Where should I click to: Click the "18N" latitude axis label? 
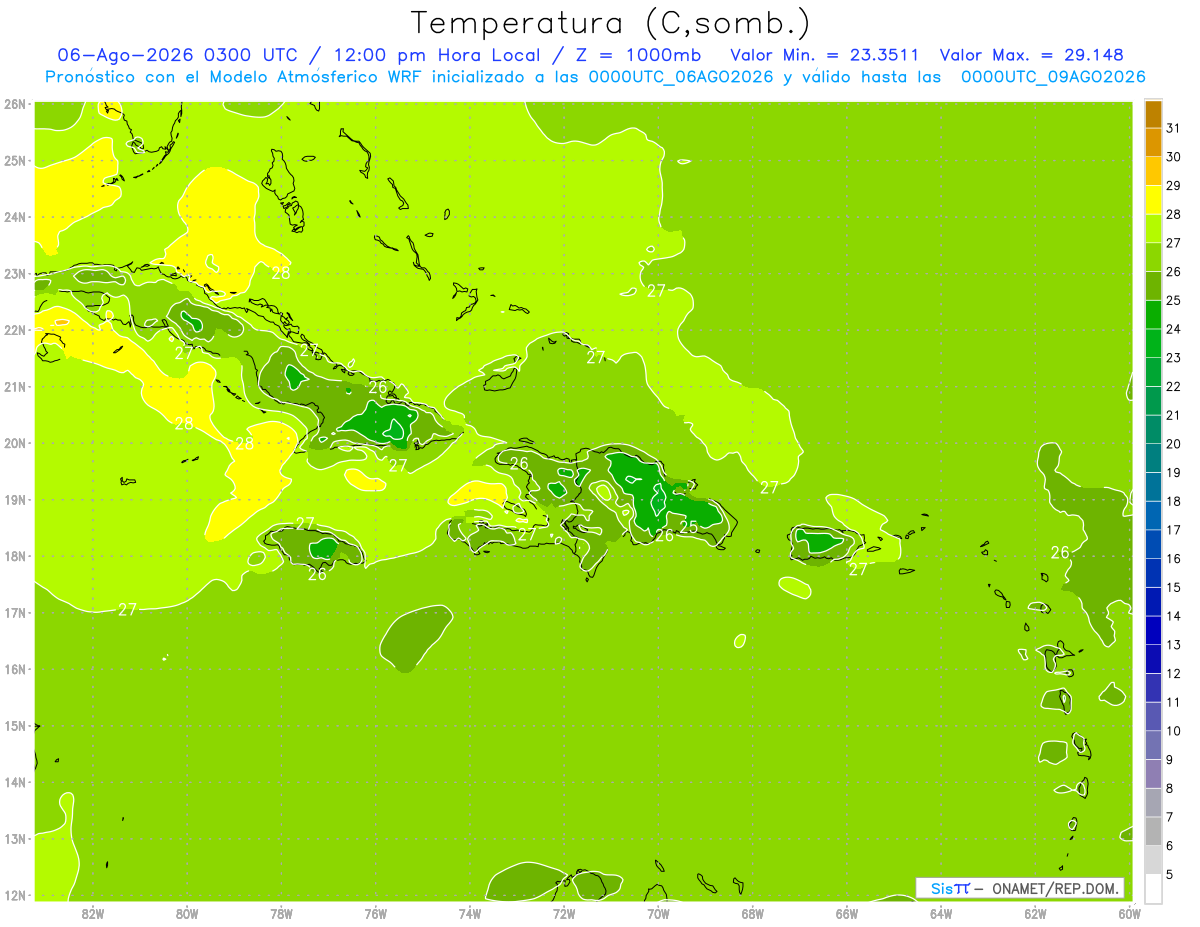[x=15, y=556]
